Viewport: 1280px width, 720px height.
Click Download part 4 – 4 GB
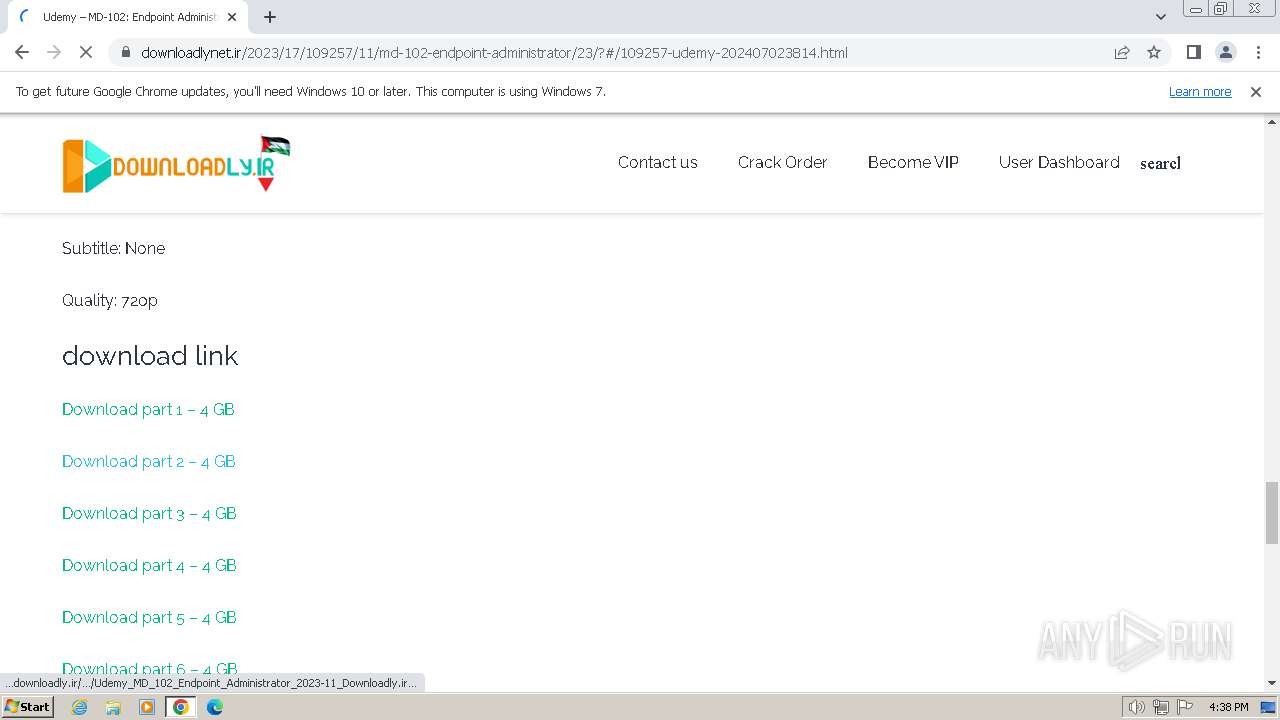[149, 565]
